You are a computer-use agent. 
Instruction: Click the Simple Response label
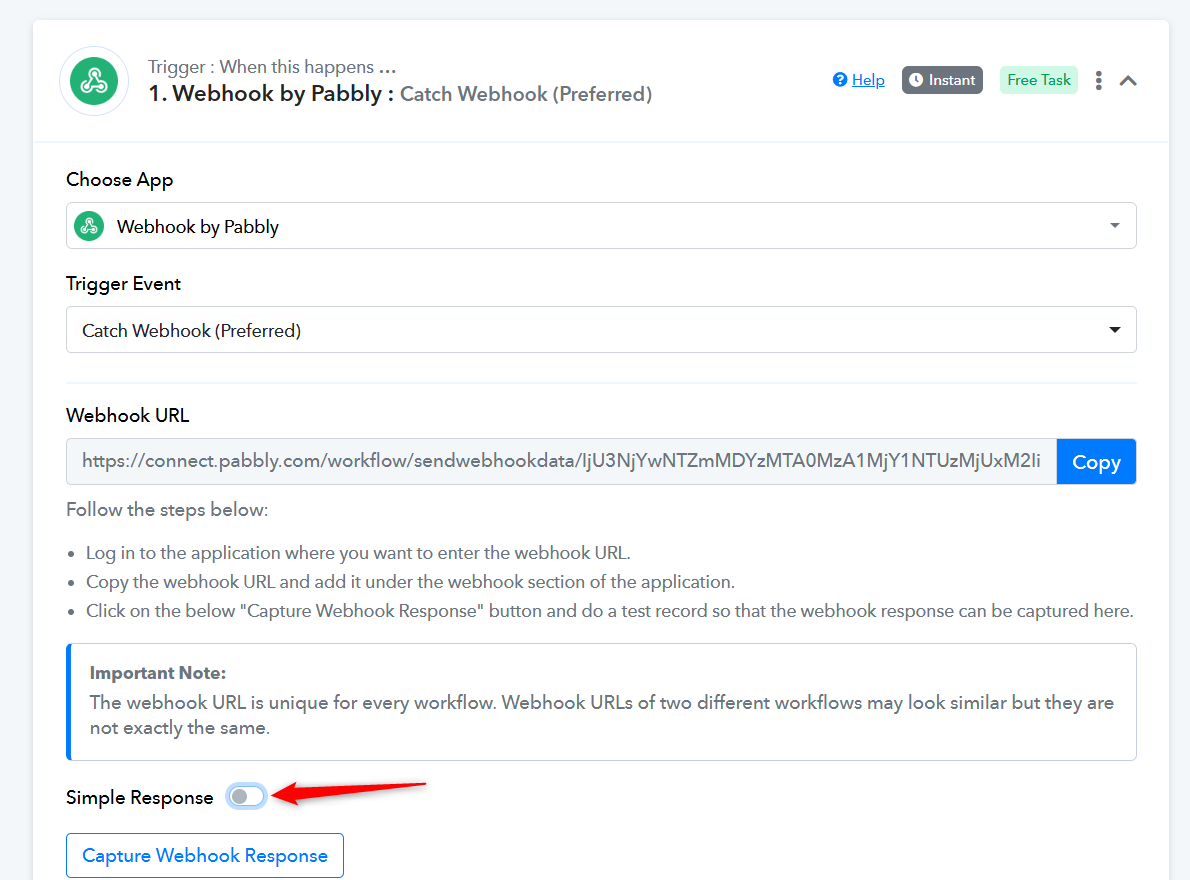[140, 797]
